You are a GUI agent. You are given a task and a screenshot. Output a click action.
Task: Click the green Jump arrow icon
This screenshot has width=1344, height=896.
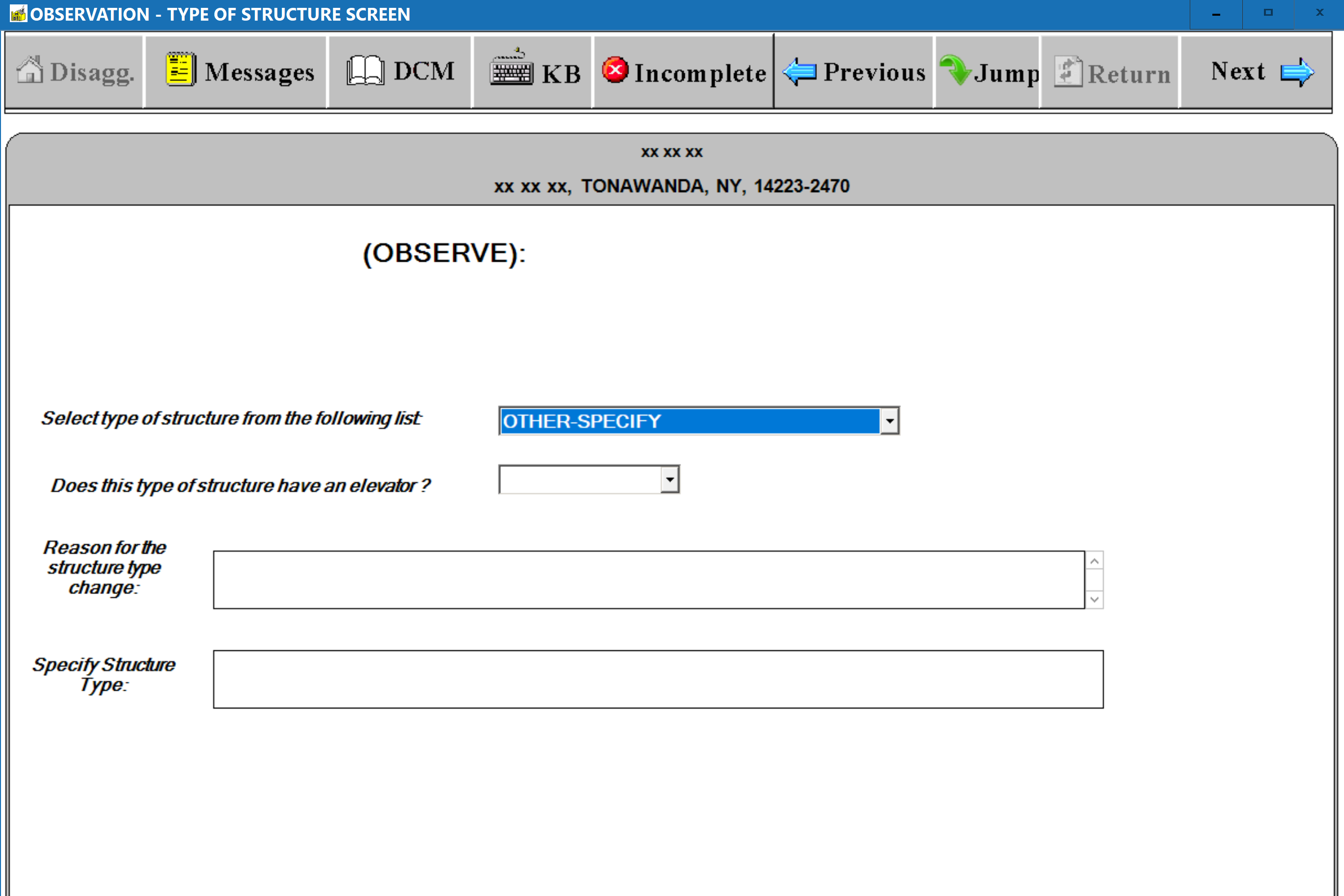point(955,71)
